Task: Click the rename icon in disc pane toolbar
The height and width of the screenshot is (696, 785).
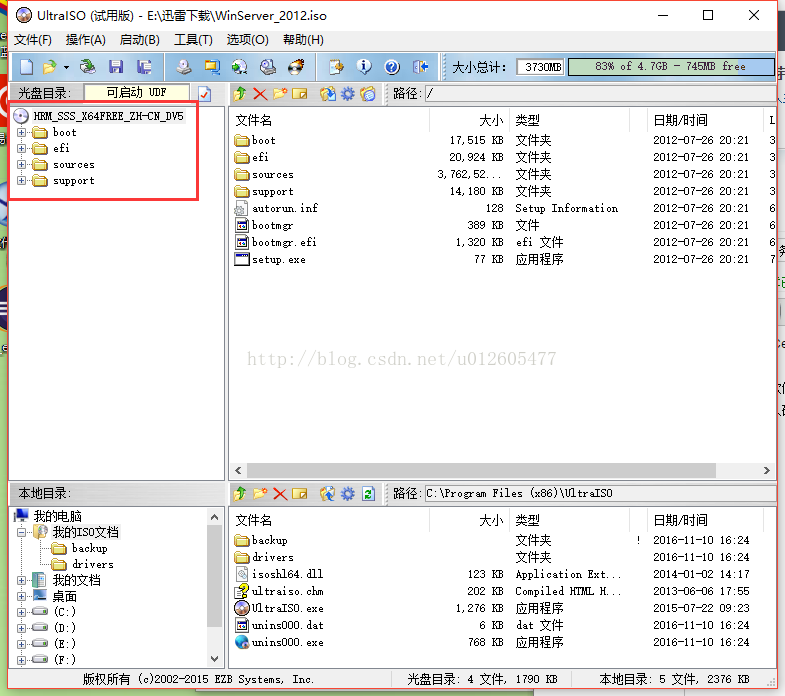Action: [x=300, y=94]
